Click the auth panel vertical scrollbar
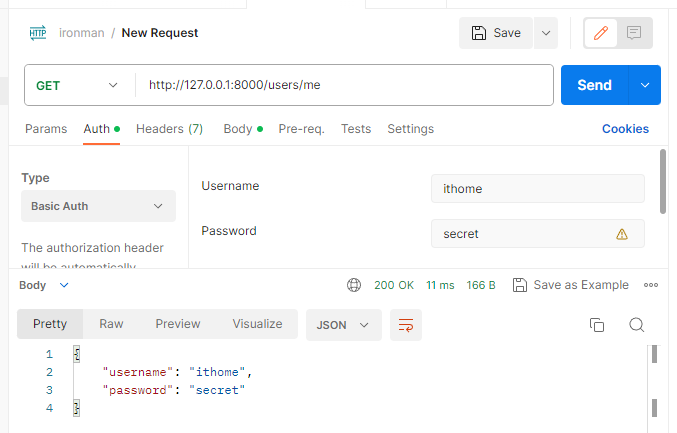677x433 pixels. click(x=663, y=181)
